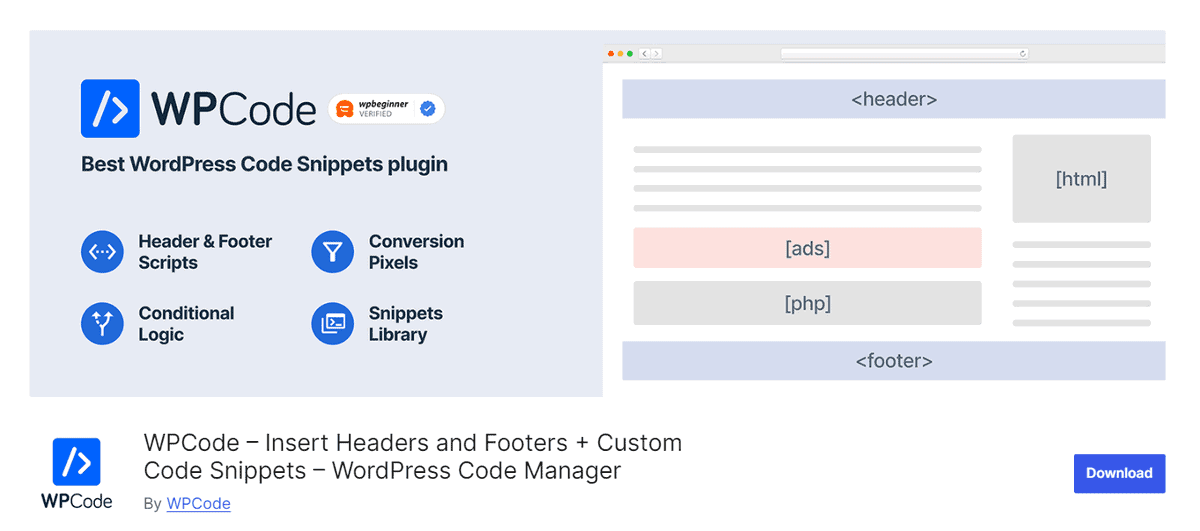The height and width of the screenshot is (531, 1200).
Task: Click the Header & Footer Scripts icon
Action: point(102,252)
